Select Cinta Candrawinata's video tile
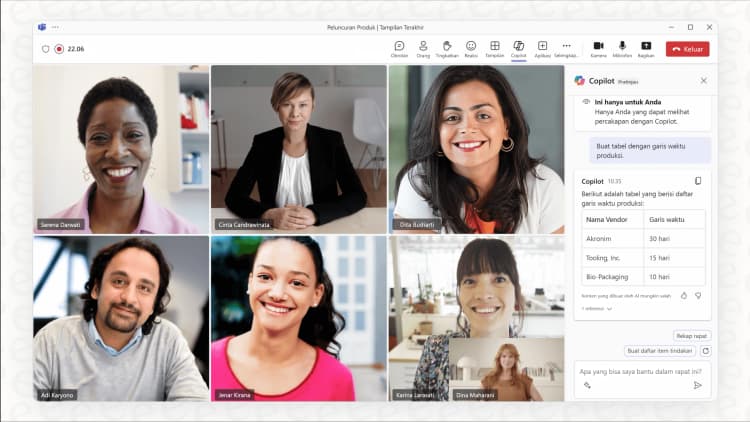 point(298,149)
